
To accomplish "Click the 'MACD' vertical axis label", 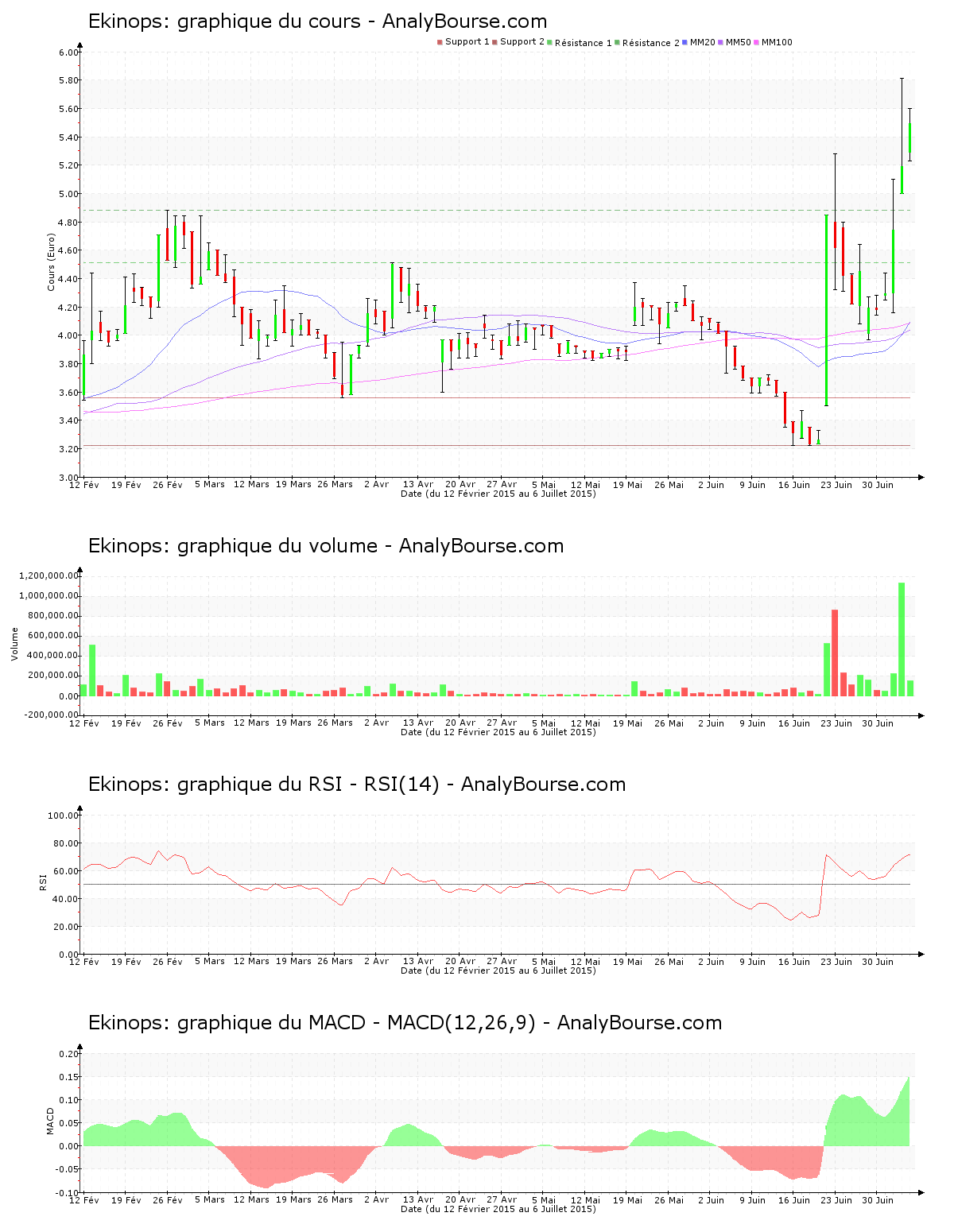I will pos(51,1121).
